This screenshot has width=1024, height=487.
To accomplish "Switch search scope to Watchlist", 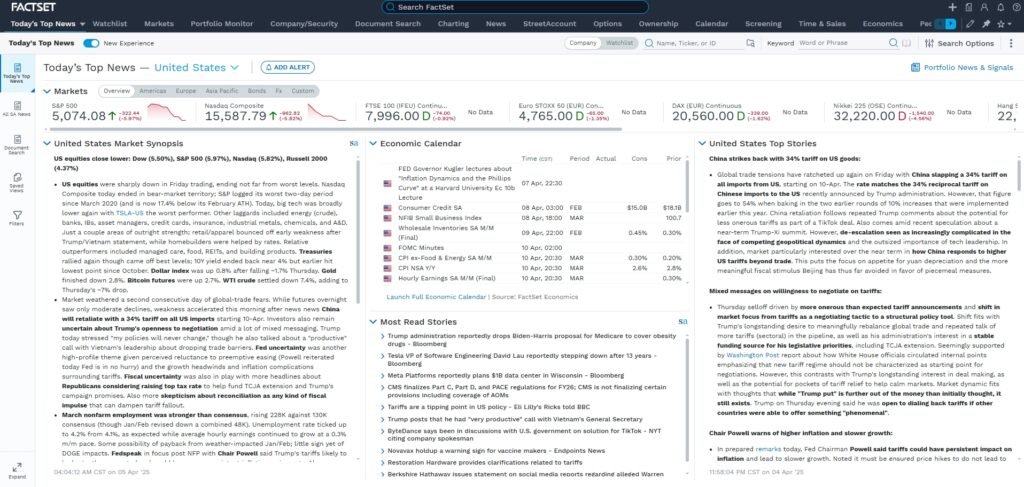I will [619, 43].
